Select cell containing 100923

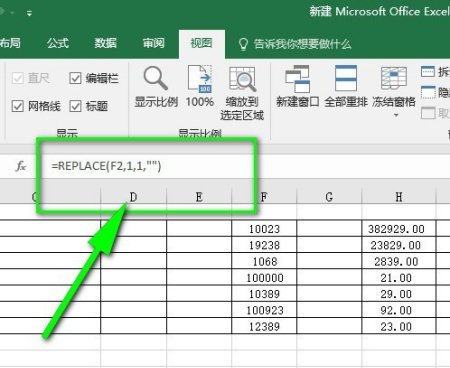pyautogui.click(x=264, y=310)
